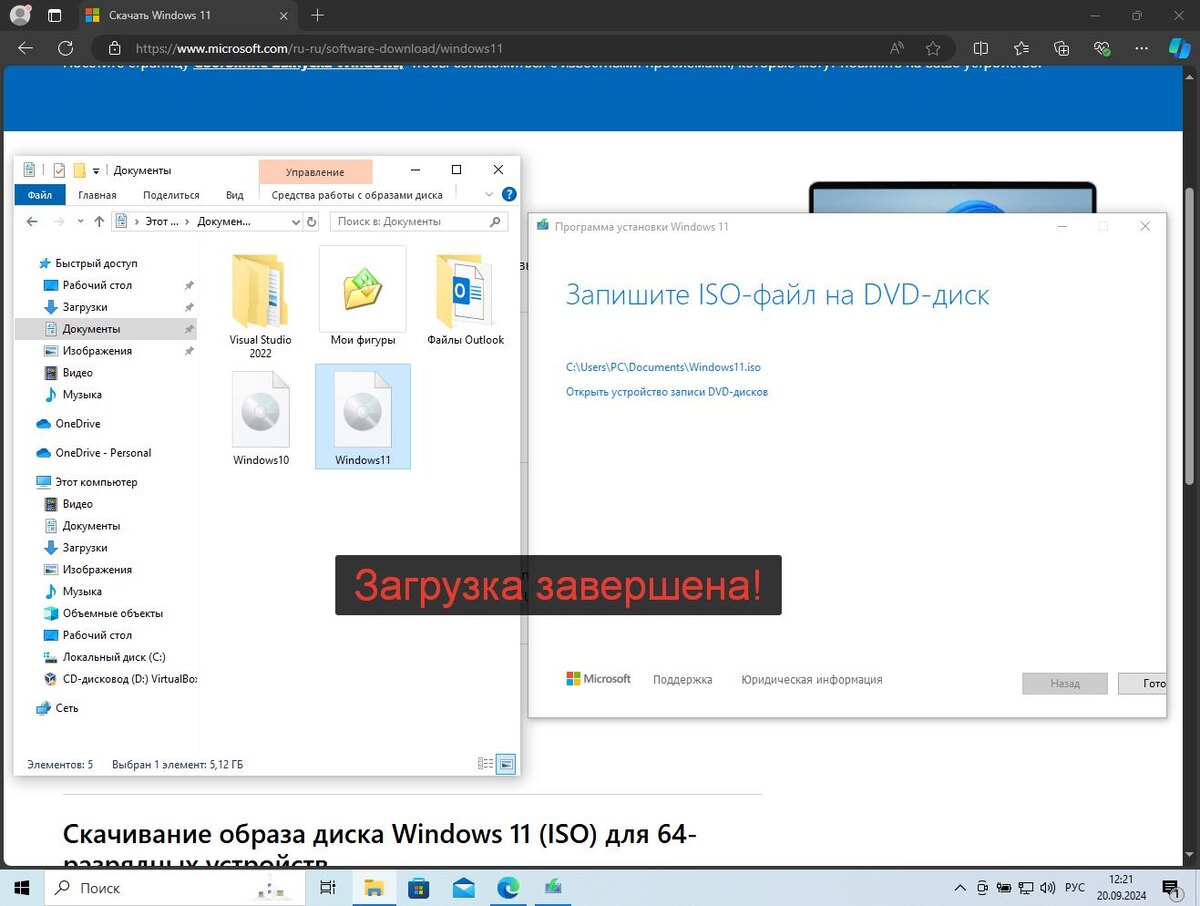Go back in the Edge browser

(26, 48)
